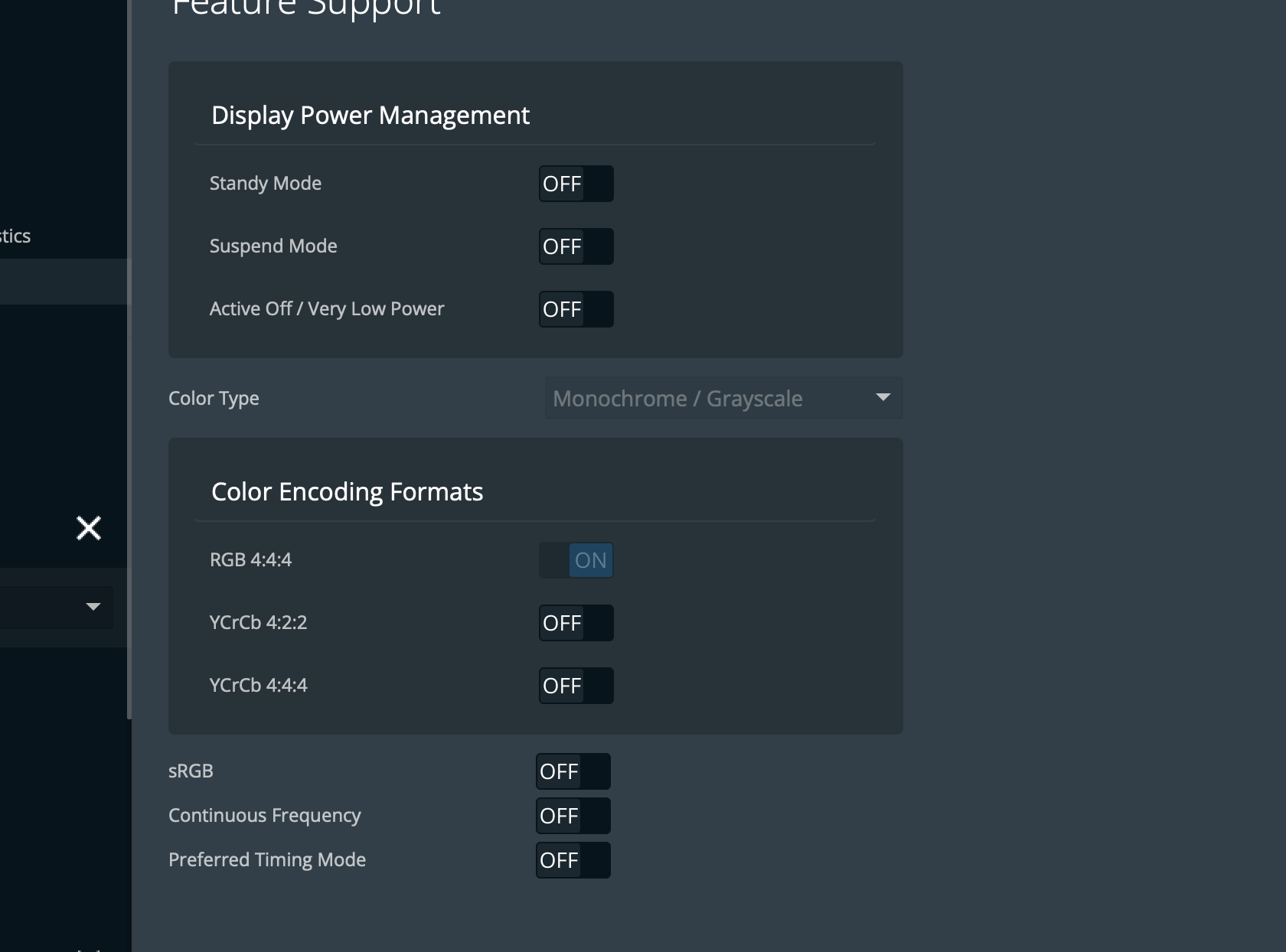Click the white X icon in sidebar
The height and width of the screenshot is (952, 1286).
click(89, 528)
